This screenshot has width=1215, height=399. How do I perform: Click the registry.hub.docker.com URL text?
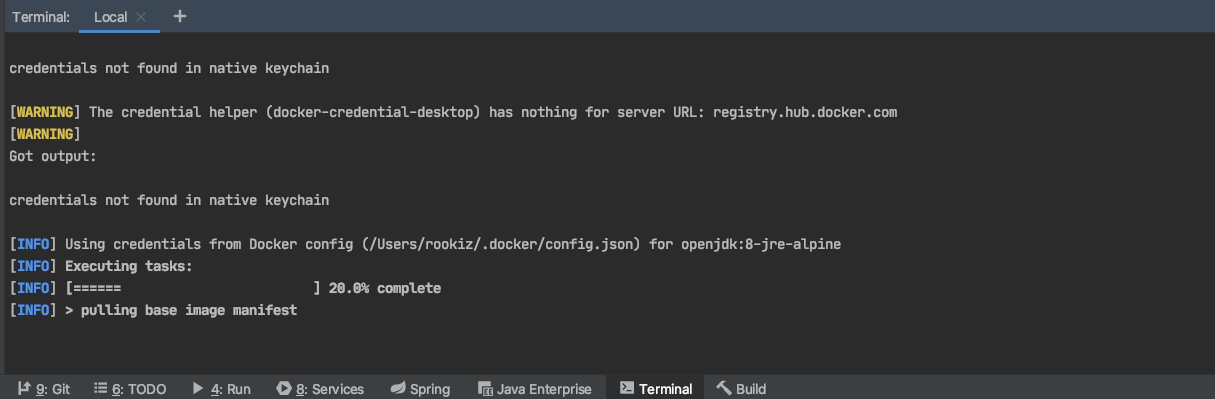(805, 112)
